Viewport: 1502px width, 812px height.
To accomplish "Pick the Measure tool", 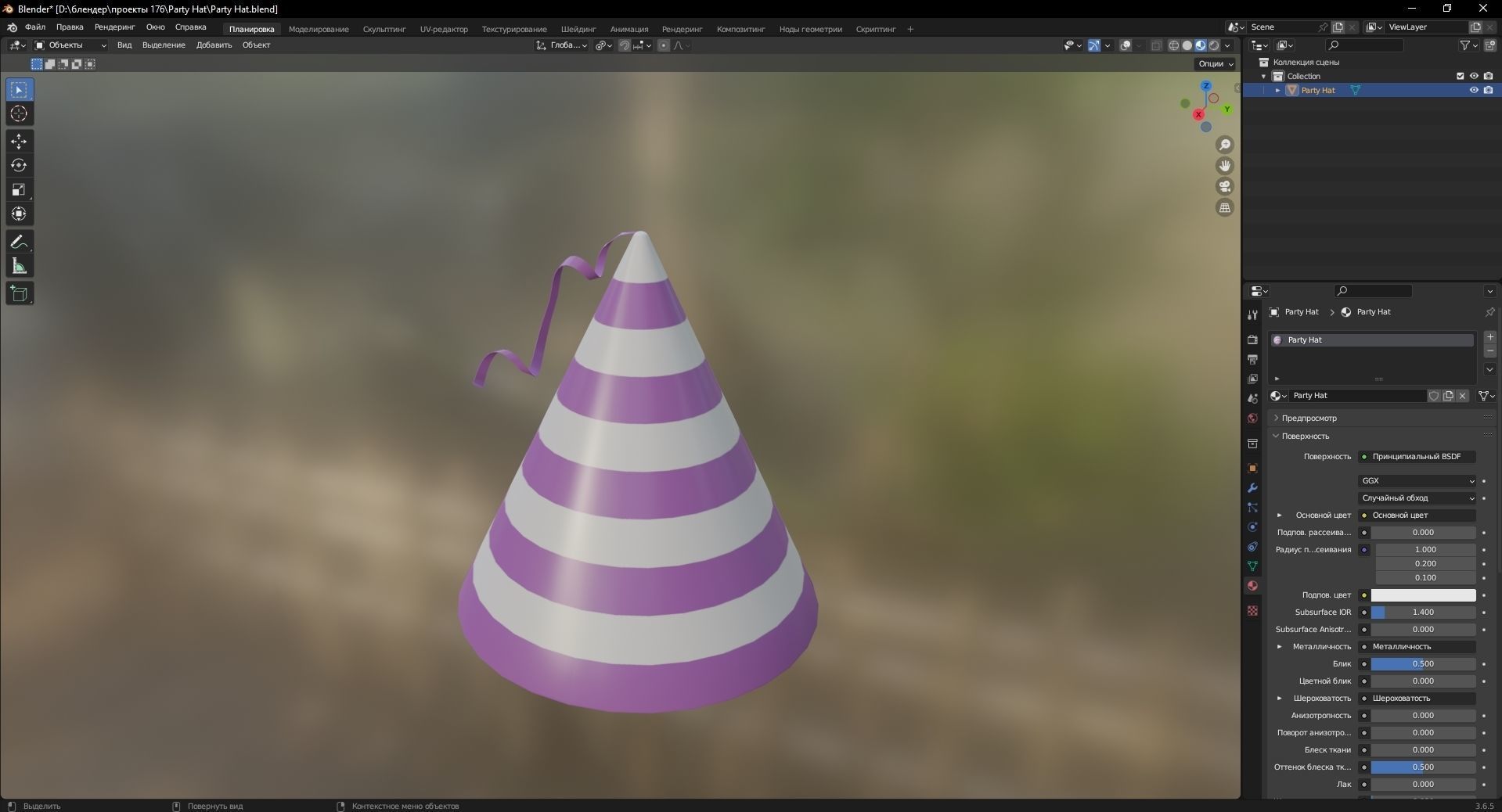I will (x=19, y=266).
